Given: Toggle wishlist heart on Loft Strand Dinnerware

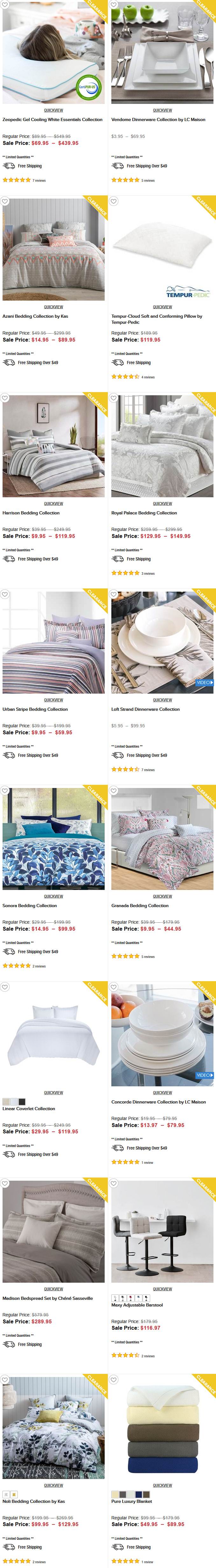Looking at the screenshot, I should [x=114, y=594].
